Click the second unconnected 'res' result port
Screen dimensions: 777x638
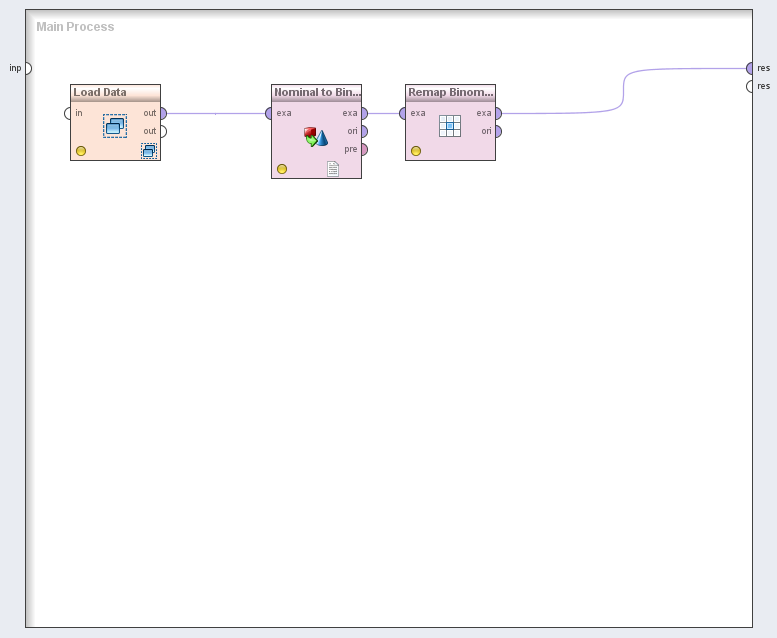tap(750, 86)
